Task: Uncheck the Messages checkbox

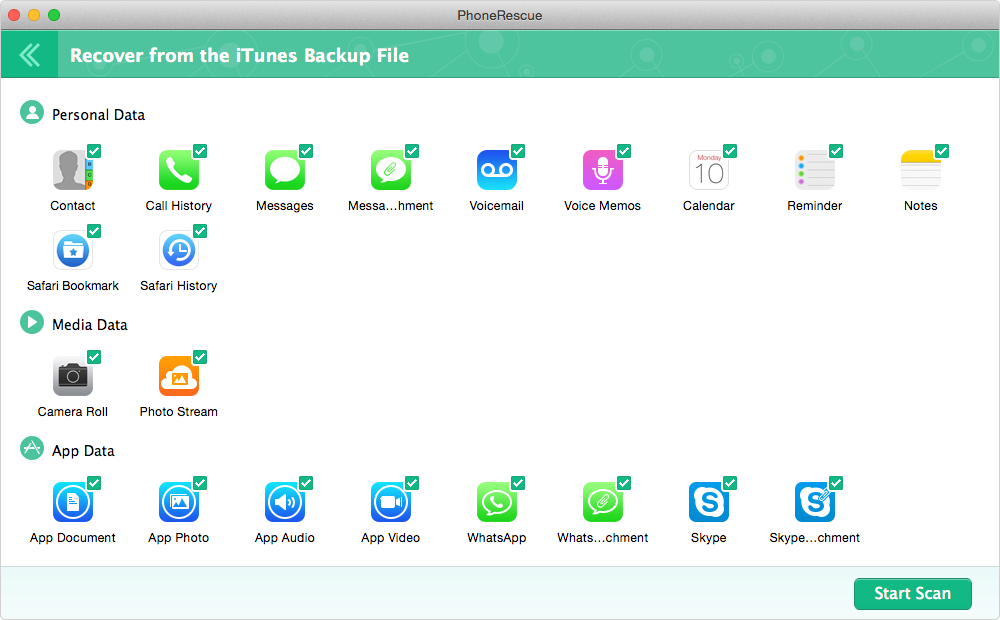Action: pyautogui.click(x=306, y=151)
